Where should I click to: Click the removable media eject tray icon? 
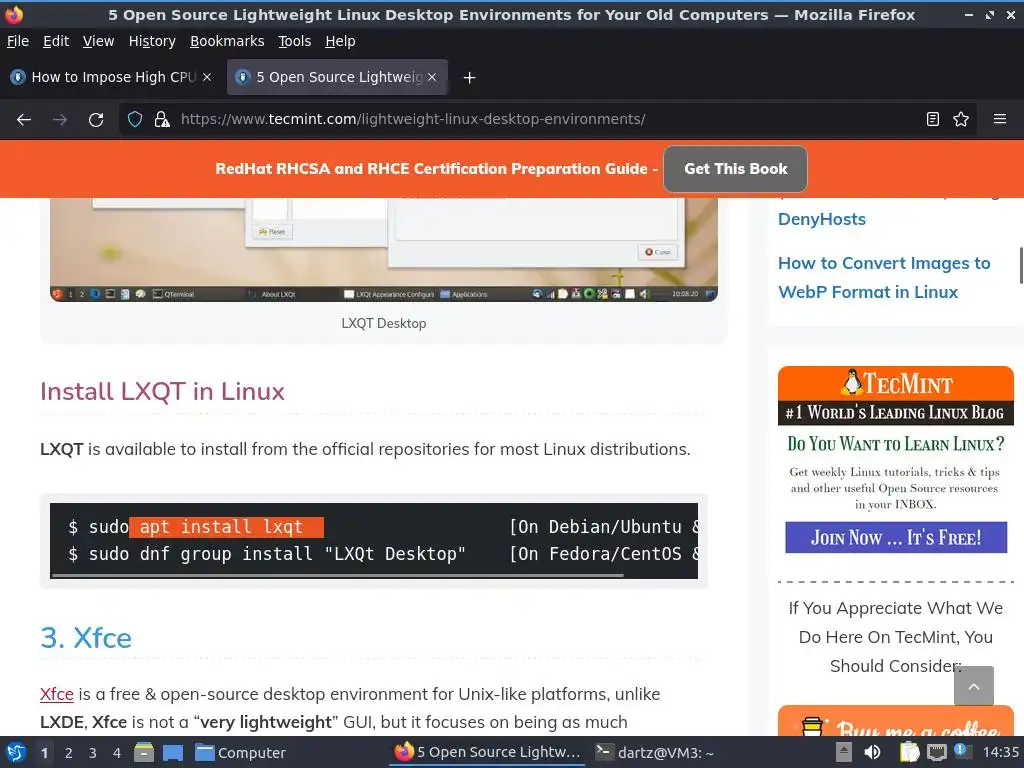pos(844,752)
